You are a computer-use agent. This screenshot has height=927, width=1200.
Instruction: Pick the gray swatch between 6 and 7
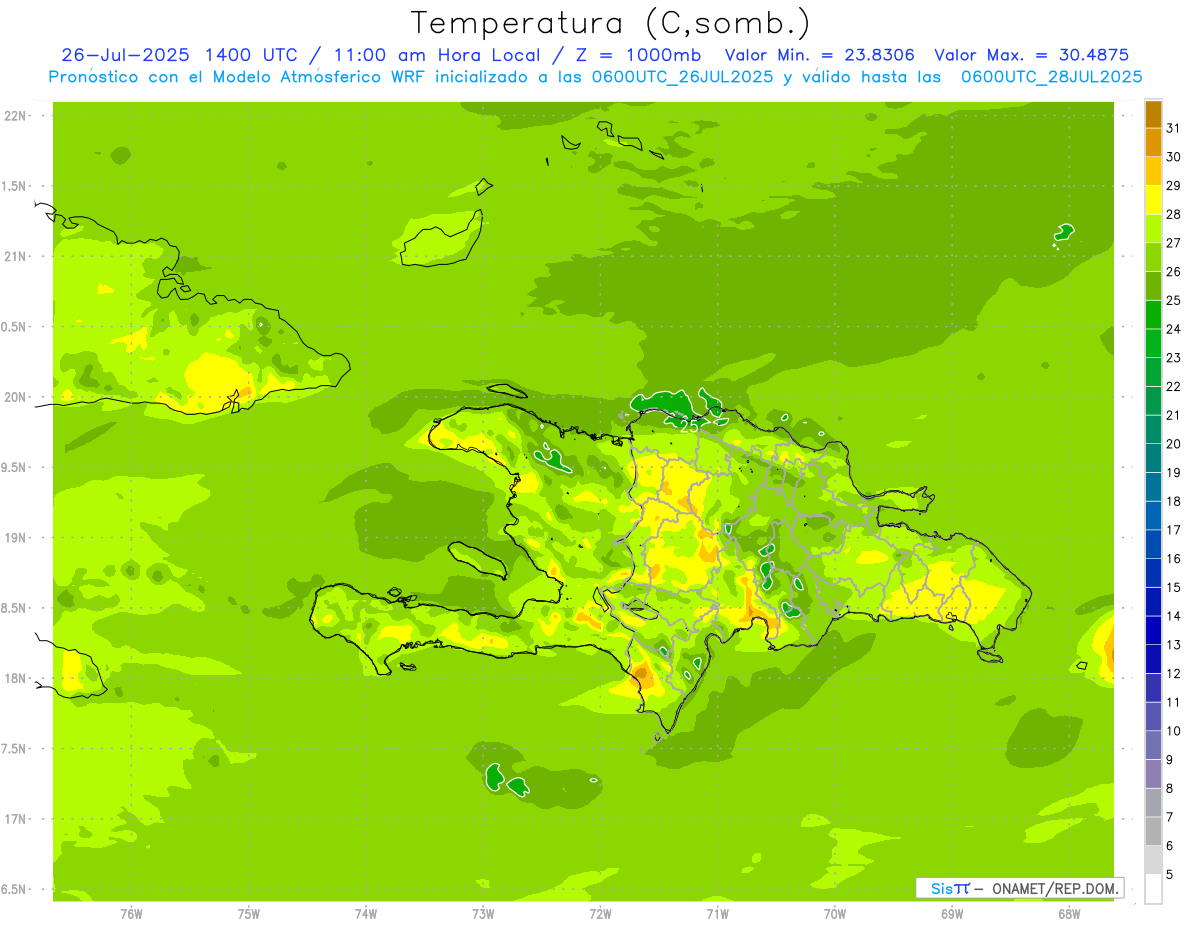pos(1153,831)
